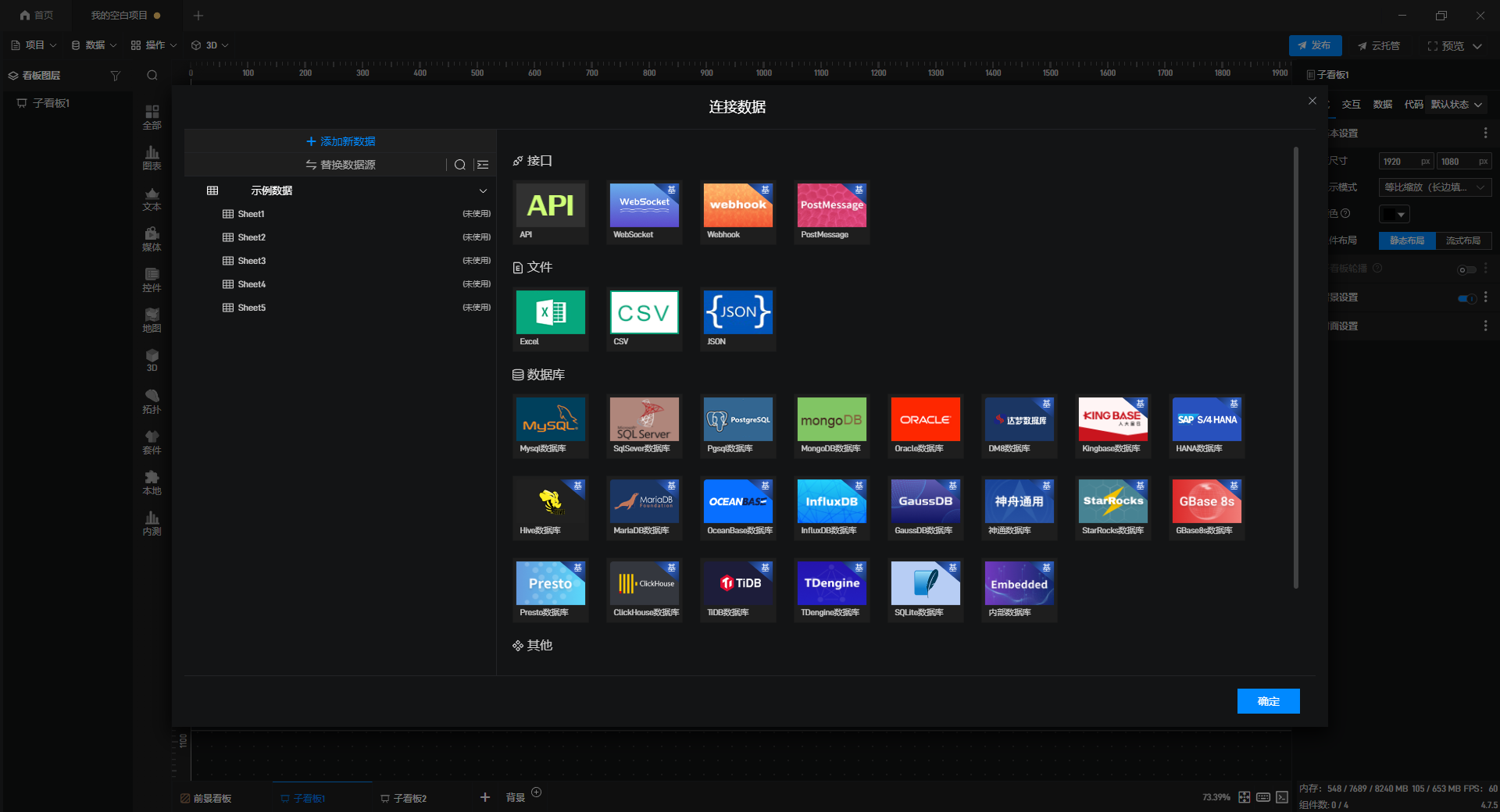Switch to the 子看板2 bottom tab
Screen dimensions: 1500x812
tap(403, 798)
